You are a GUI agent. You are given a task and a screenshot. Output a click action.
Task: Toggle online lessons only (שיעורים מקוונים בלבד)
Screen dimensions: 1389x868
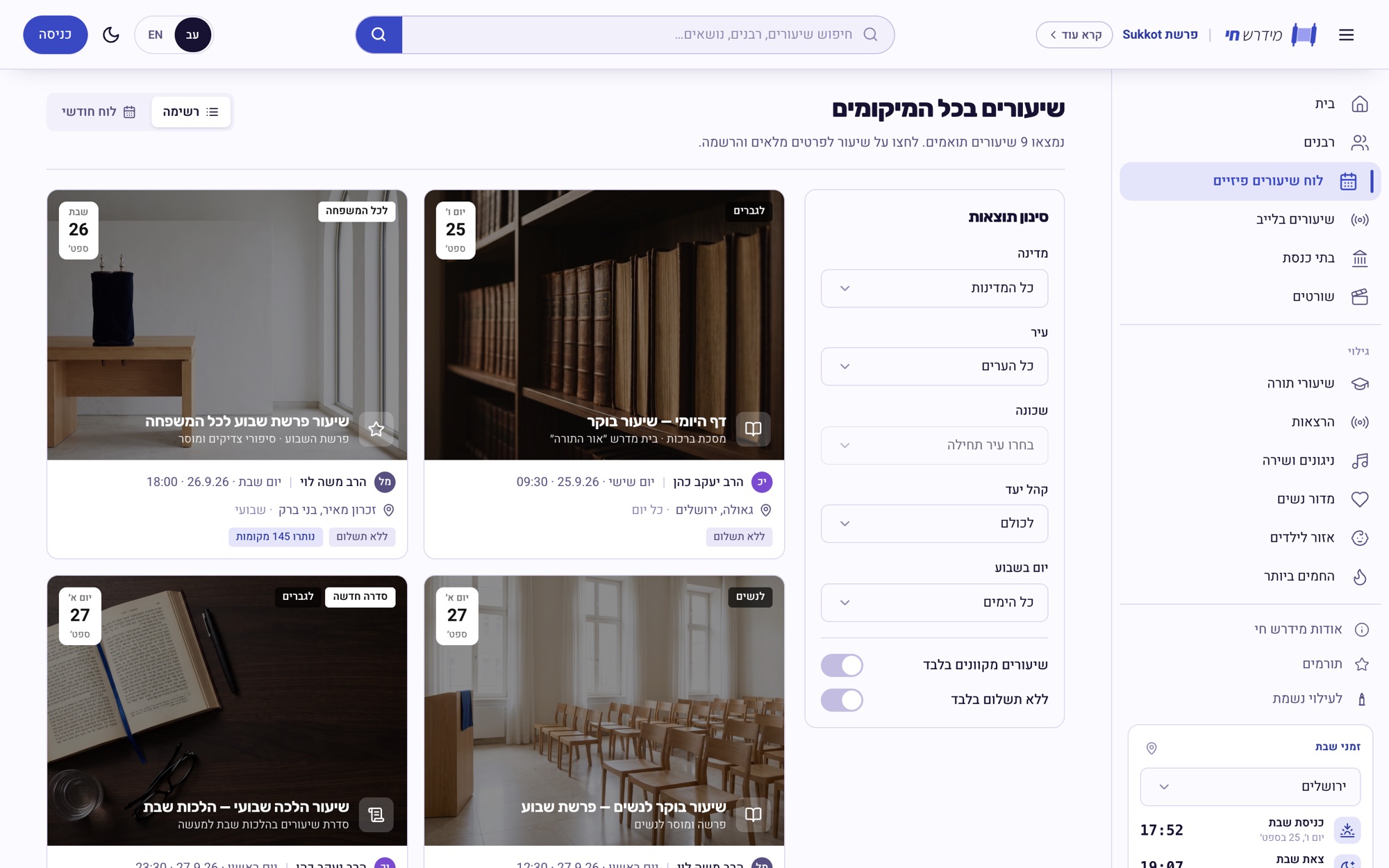pos(842,665)
